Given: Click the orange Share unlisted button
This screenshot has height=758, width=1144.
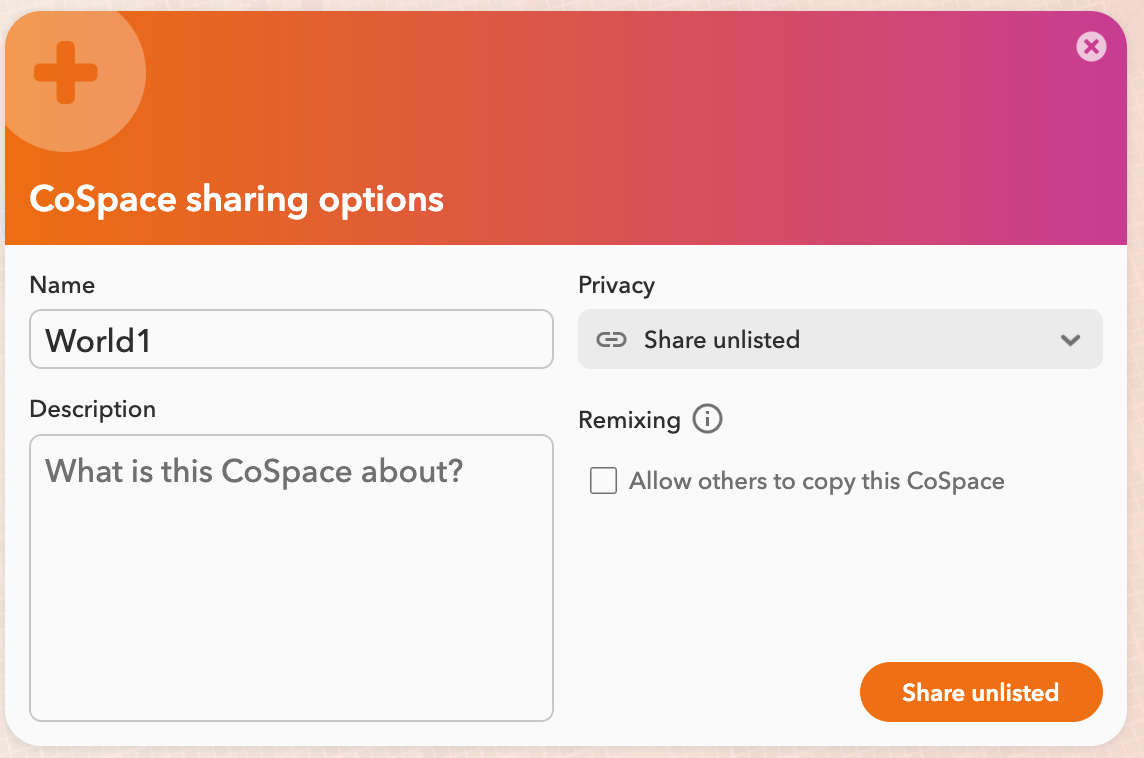Looking at the screenshot, I should click(x=981, y=692).
